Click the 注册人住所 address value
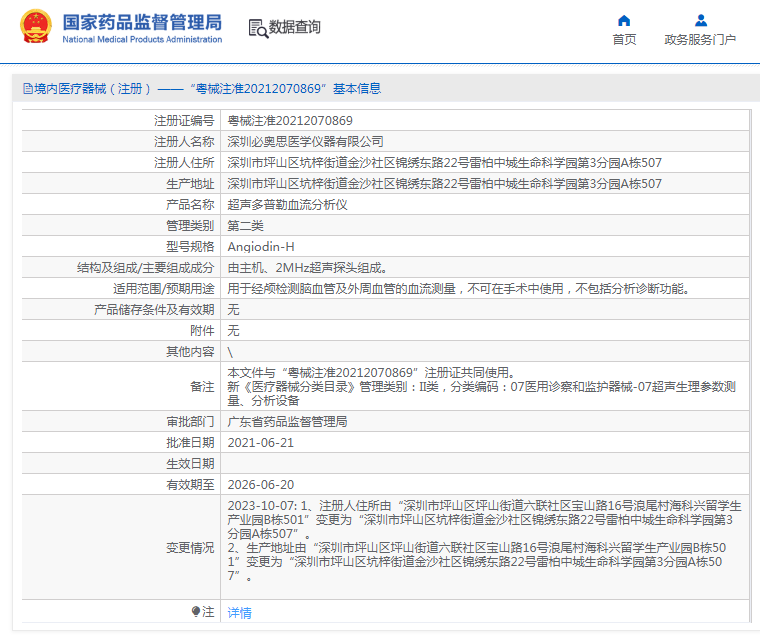760x636 pixels. [x=444, y=163]
